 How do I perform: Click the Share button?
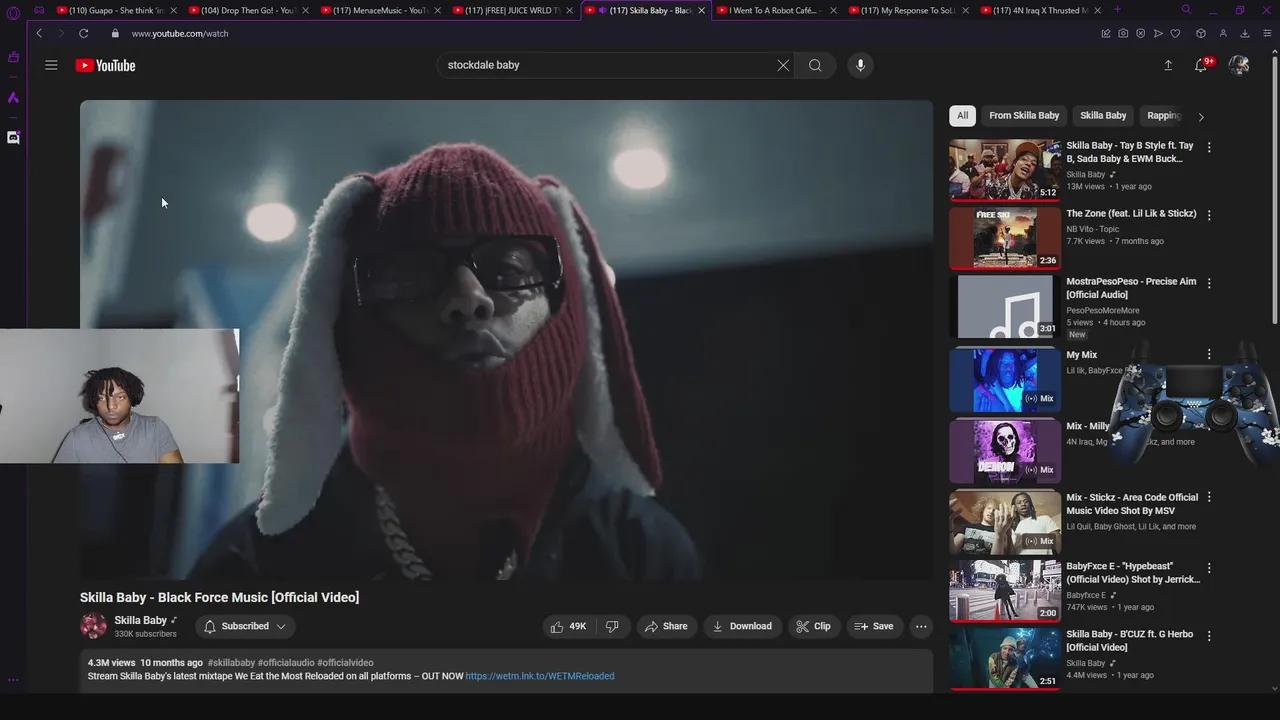666,626
